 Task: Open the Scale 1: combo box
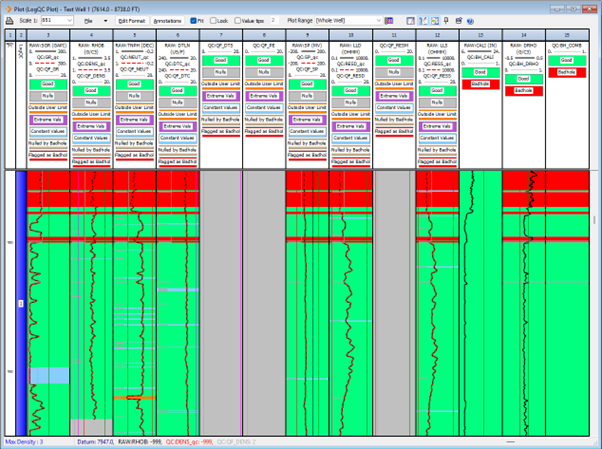click(57, 20)
